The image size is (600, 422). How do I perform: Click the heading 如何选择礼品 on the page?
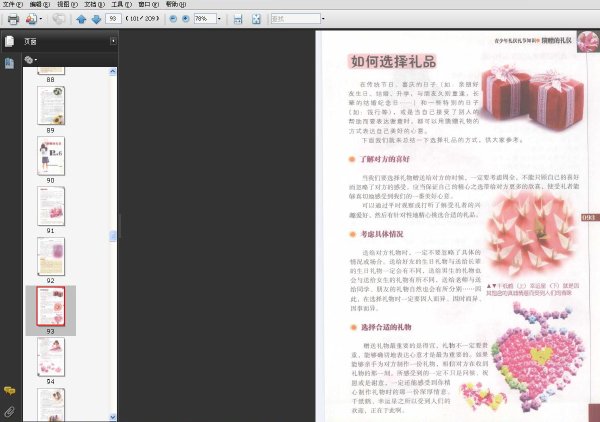pyautogui.click(x=393, y=62)
